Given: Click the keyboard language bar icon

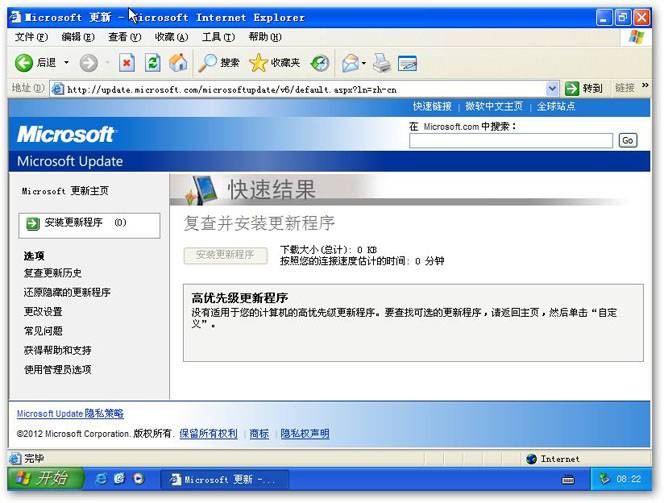Looking at the screenshot, I should [x=568, y=480].
